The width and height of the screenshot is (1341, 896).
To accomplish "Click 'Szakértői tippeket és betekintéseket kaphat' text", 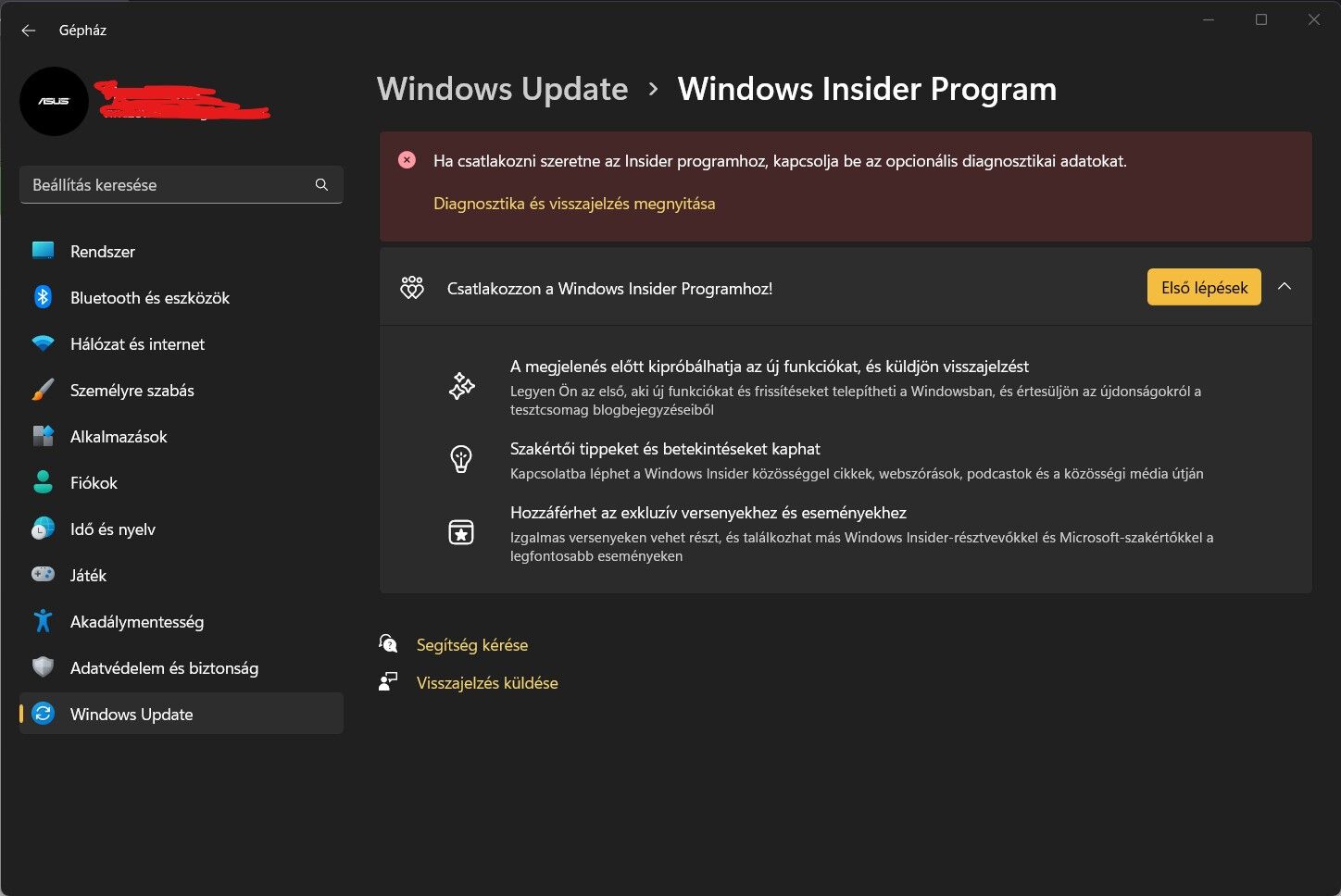I will [665, 449].
